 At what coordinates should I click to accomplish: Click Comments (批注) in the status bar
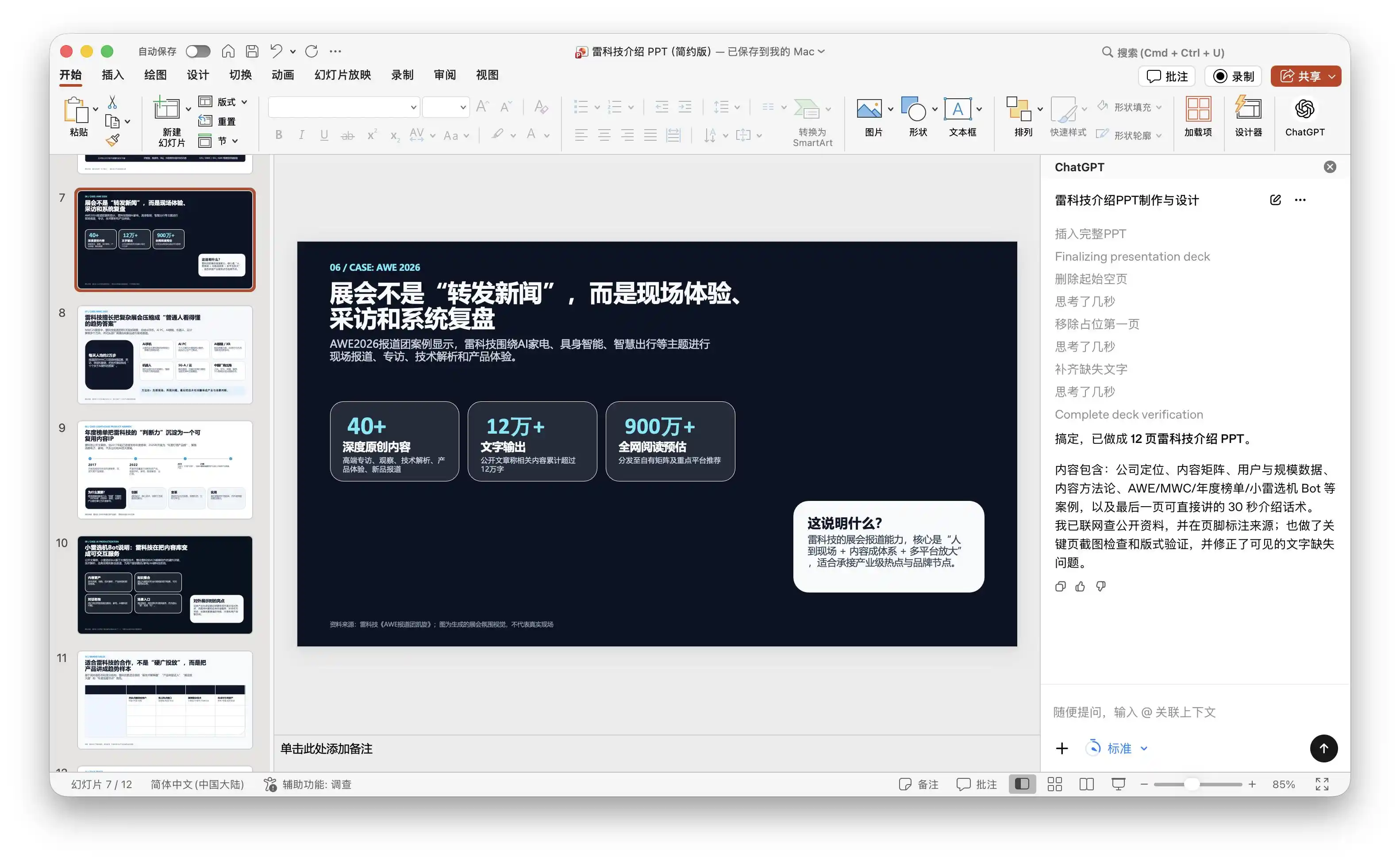coord(977,785)
